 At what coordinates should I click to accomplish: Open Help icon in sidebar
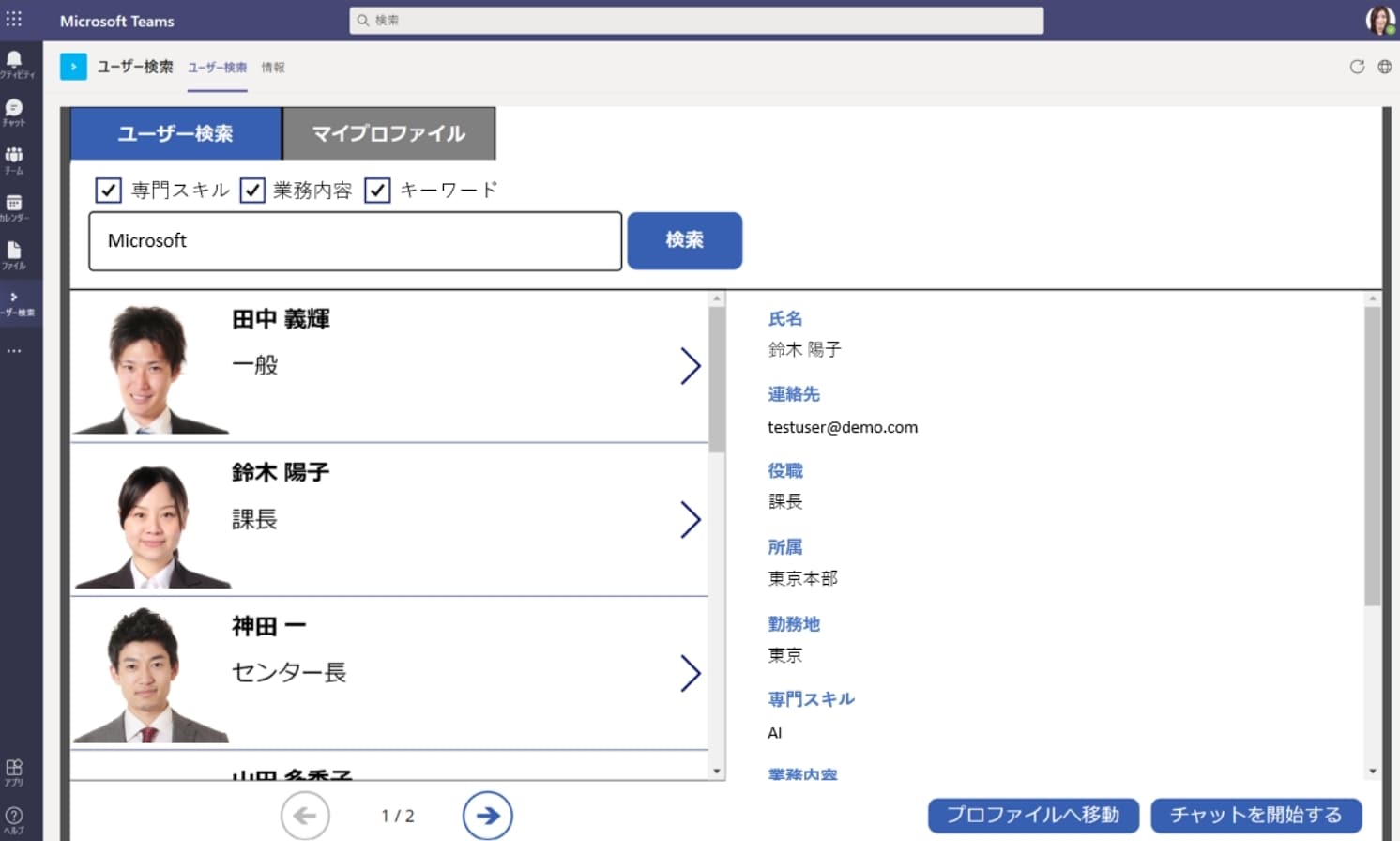click(x=14, y=819)
